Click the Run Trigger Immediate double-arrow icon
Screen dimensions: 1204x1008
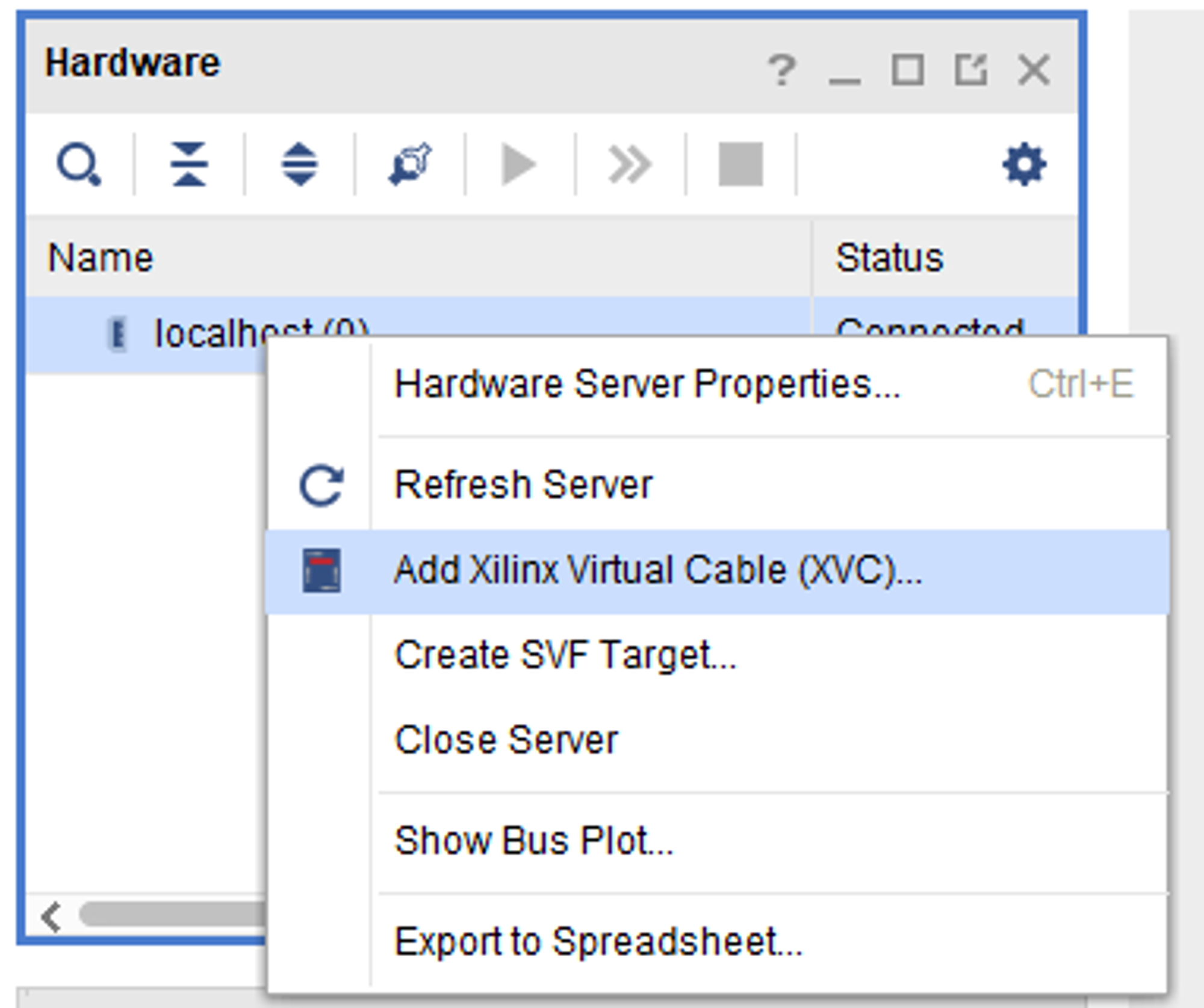630,164
